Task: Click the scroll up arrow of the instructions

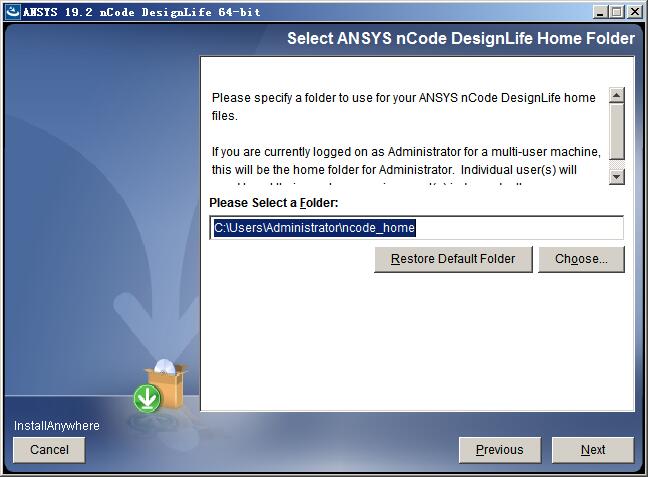Action: (617, 95)
